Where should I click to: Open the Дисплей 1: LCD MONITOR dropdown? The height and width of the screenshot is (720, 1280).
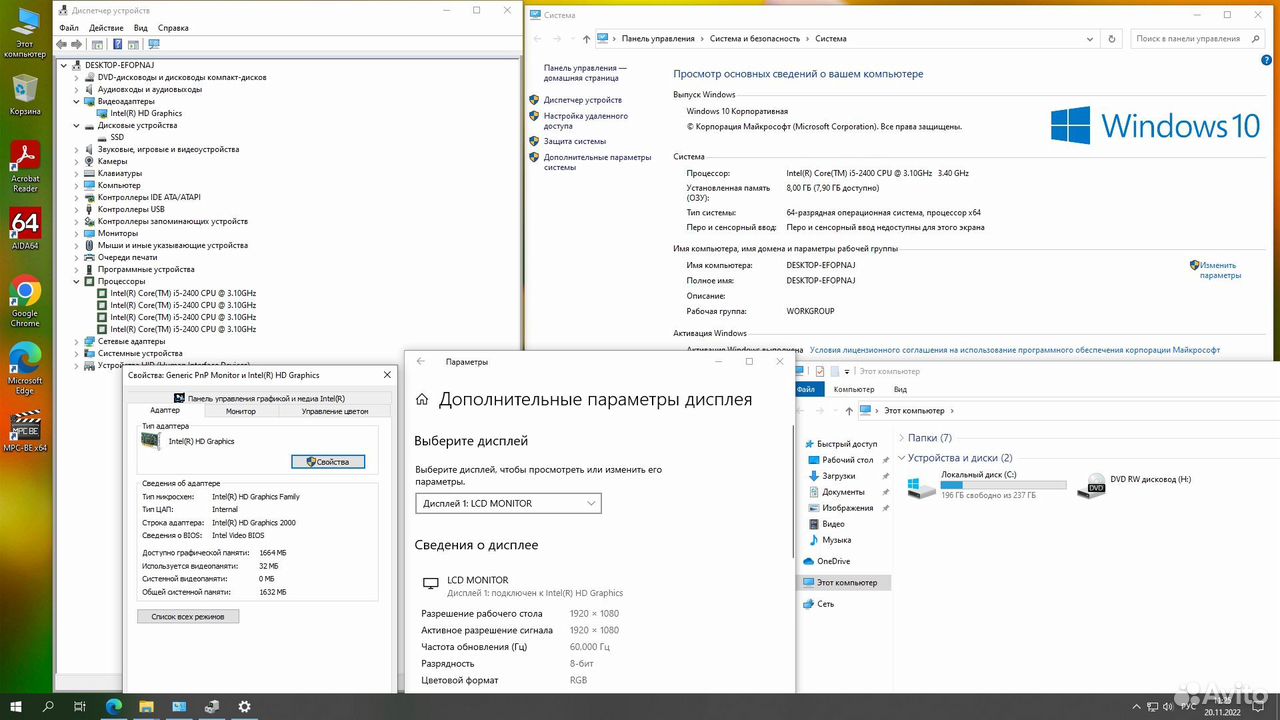click(508, 503)
